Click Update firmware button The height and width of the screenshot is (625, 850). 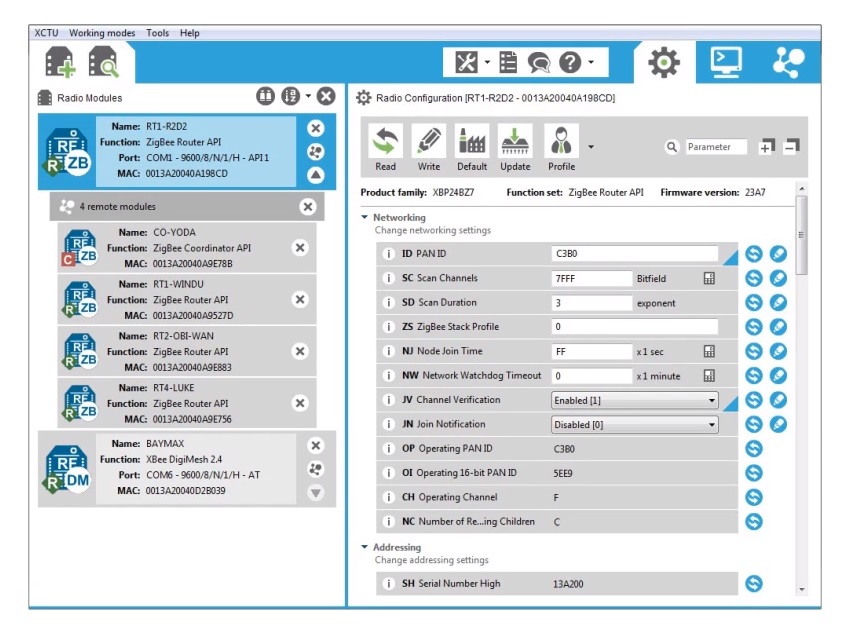pyautogui.click(x=515, y=148)
